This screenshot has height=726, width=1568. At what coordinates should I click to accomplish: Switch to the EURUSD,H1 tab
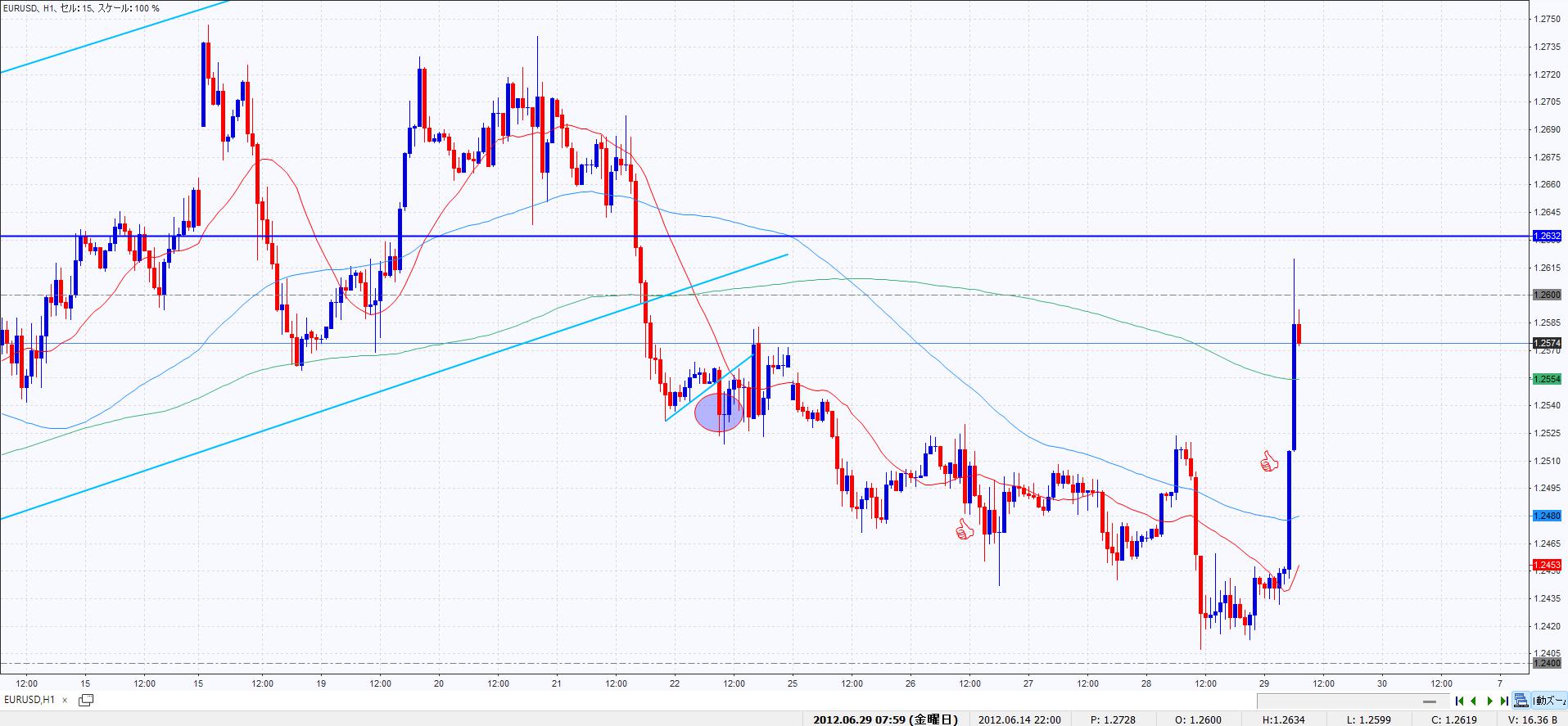[x=29, y=700]
